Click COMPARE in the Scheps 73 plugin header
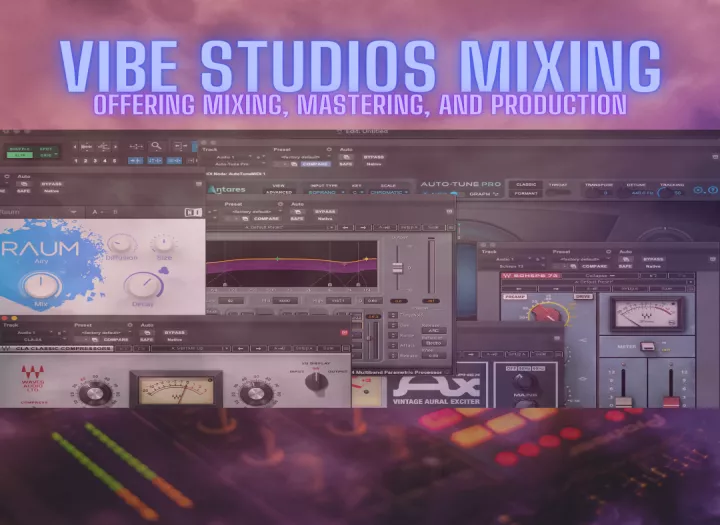The width and height of the screenshot is (720, 525). [x=594, y=266]
